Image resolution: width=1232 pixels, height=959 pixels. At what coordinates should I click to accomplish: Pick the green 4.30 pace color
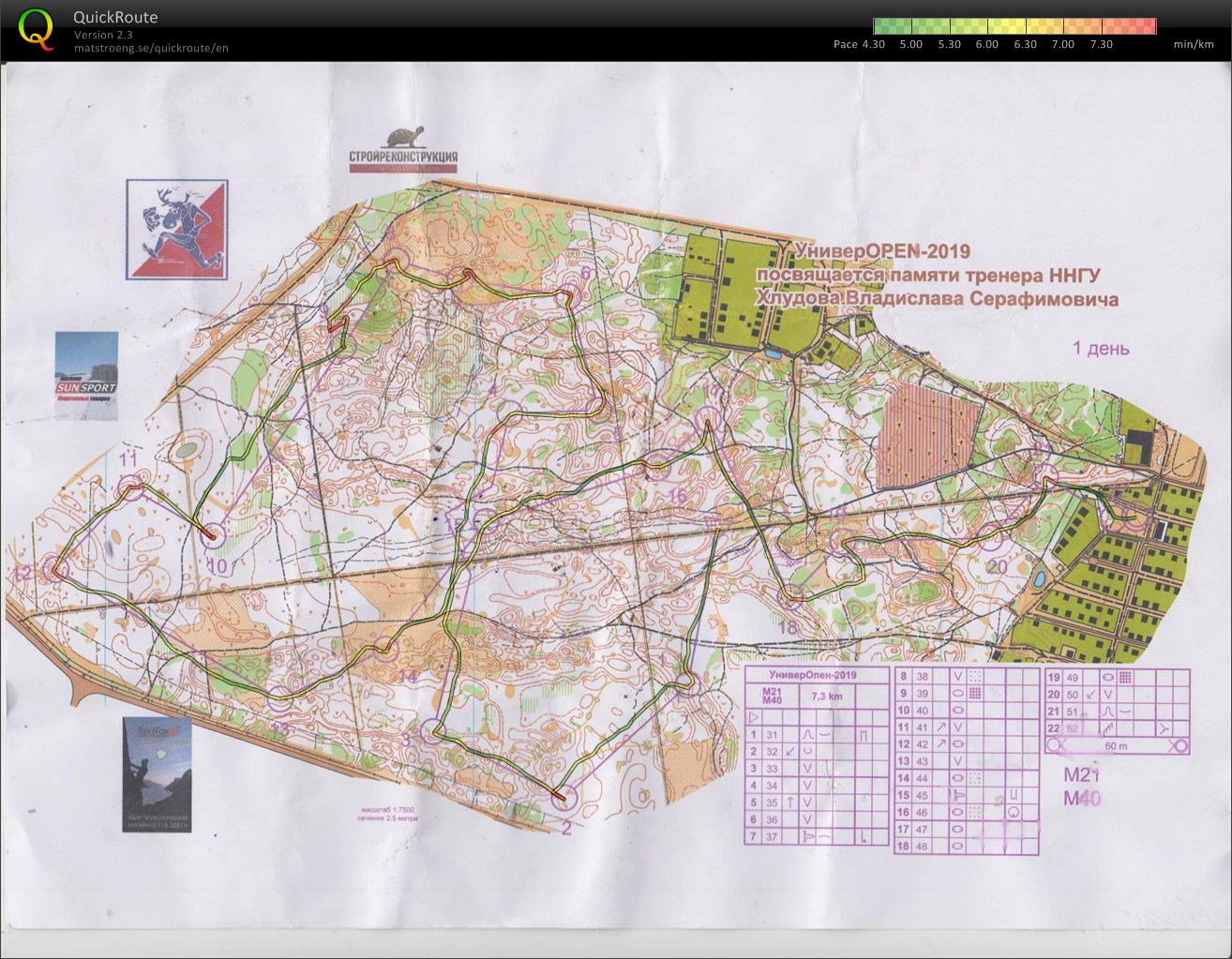[887, 26]
